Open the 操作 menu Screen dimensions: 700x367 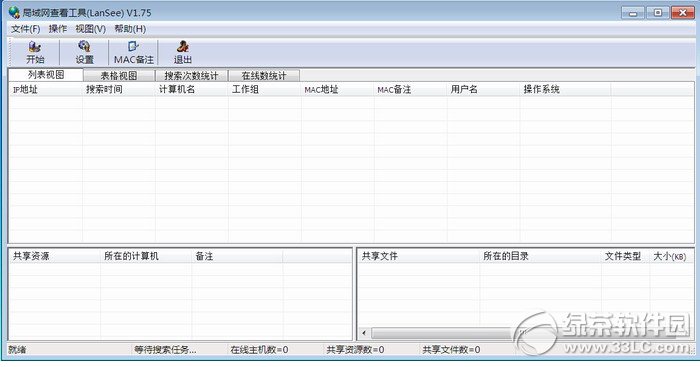point(58,29)
